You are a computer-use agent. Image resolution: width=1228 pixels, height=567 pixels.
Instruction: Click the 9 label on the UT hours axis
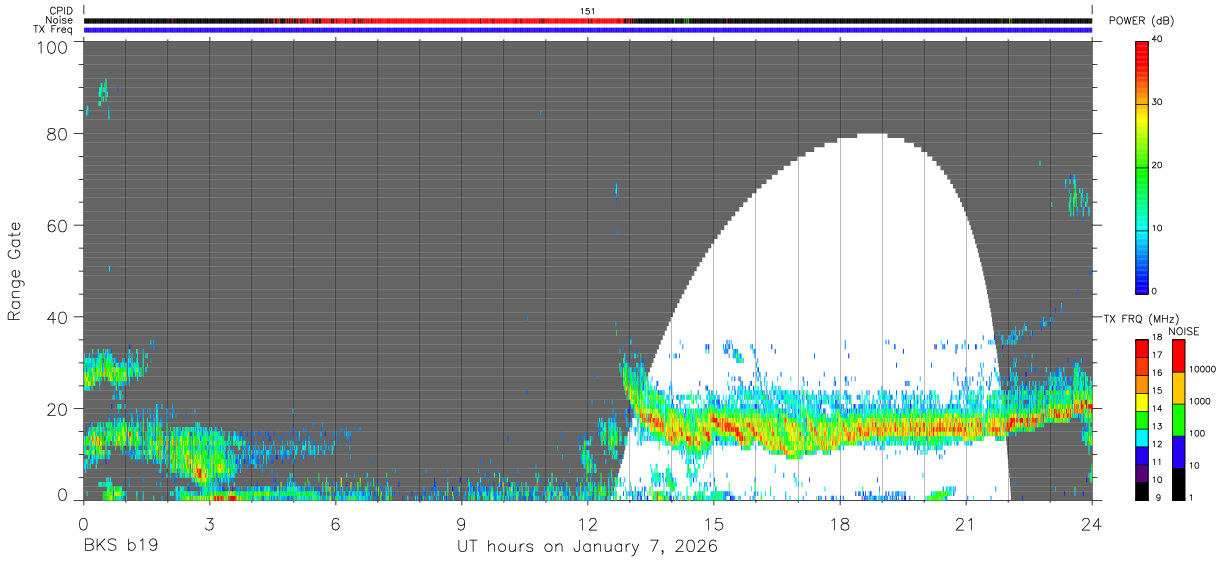pyautogui.click(x=461, y=525)
